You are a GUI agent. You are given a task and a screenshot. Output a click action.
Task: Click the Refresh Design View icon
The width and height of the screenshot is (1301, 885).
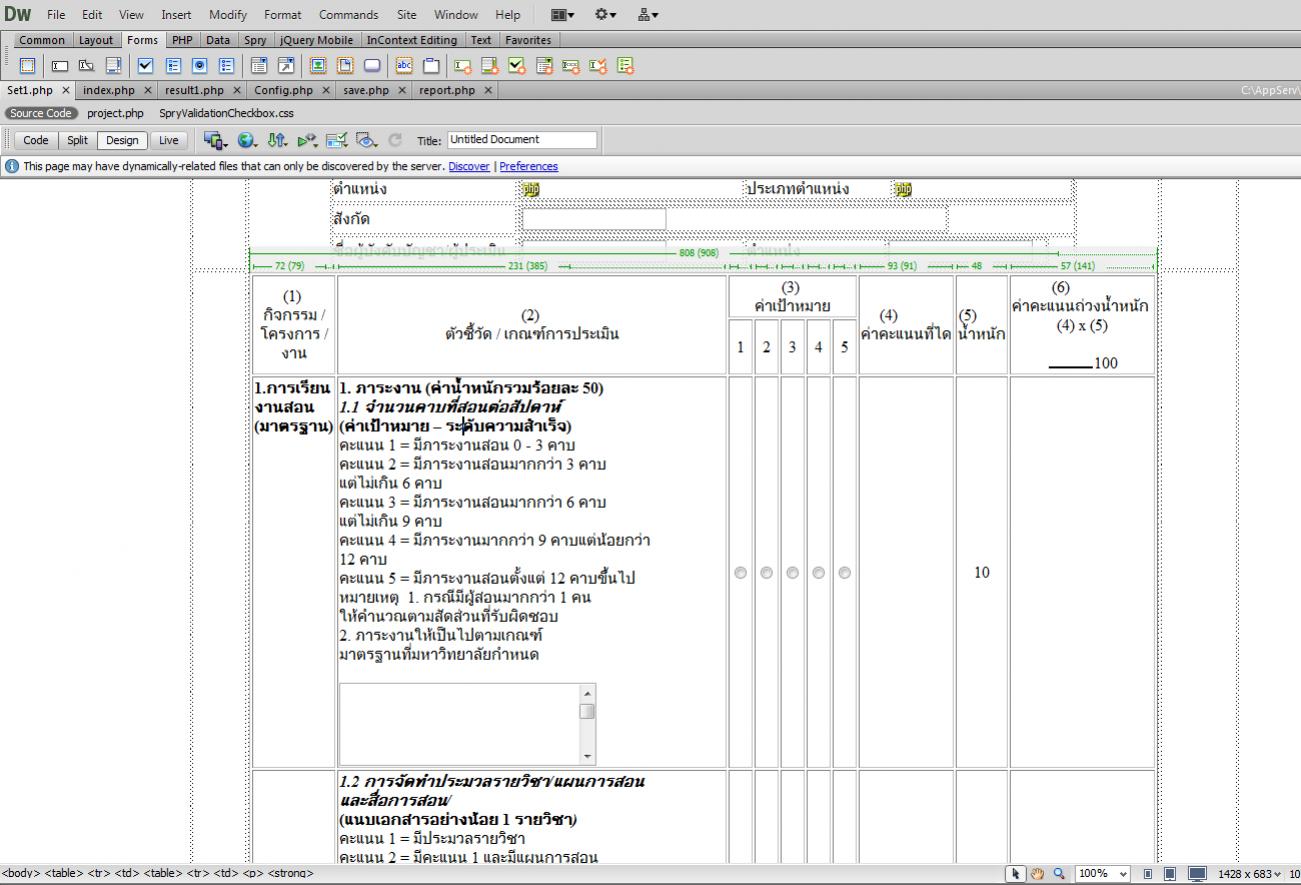[x=394, y=140]
